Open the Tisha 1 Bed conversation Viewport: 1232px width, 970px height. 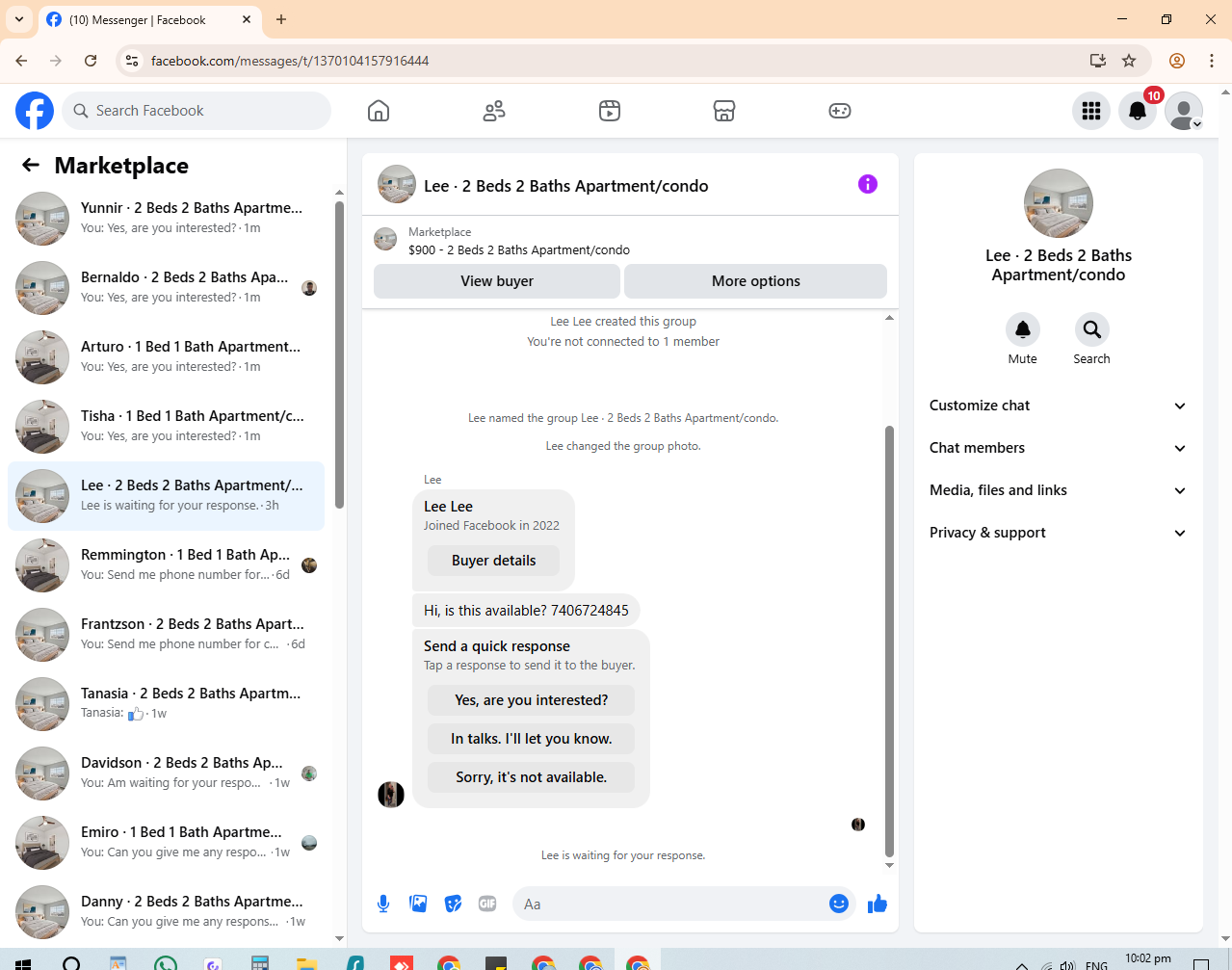click(166, 427)
